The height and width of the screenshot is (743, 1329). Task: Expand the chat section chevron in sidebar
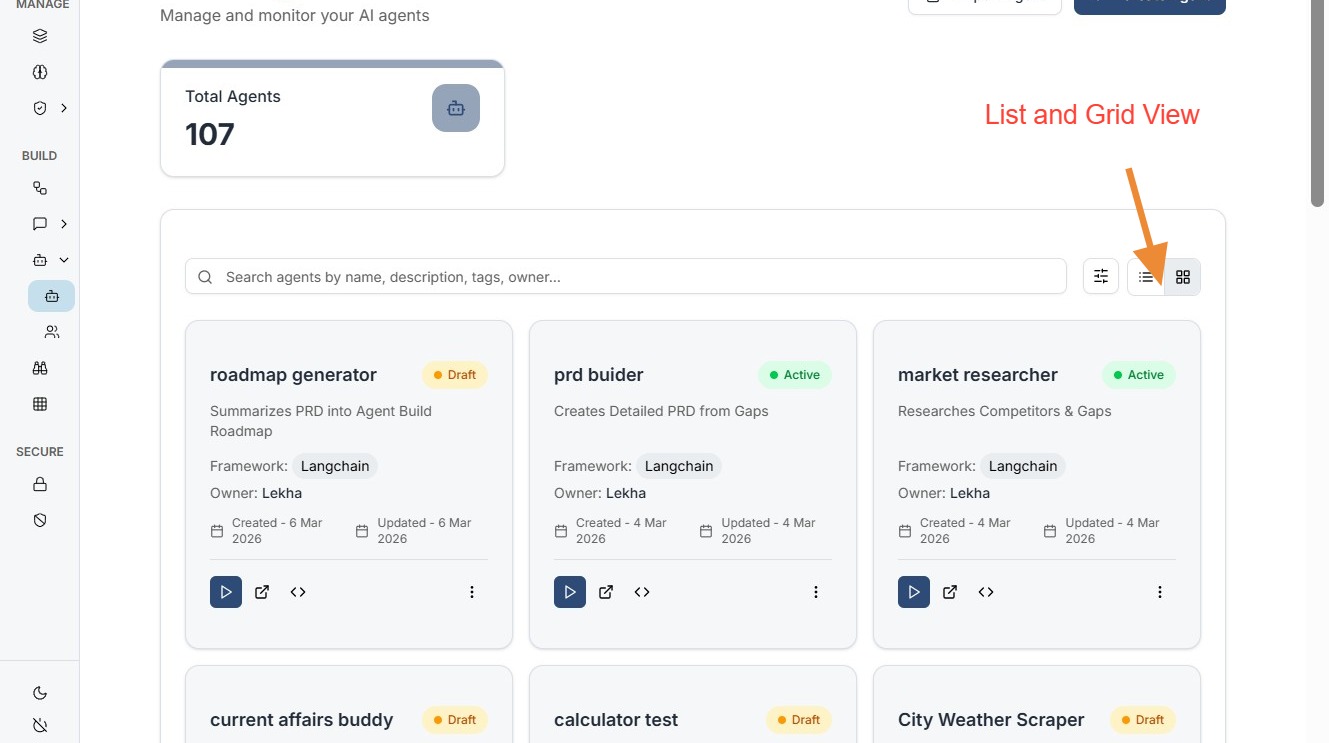tap(64, 224)
